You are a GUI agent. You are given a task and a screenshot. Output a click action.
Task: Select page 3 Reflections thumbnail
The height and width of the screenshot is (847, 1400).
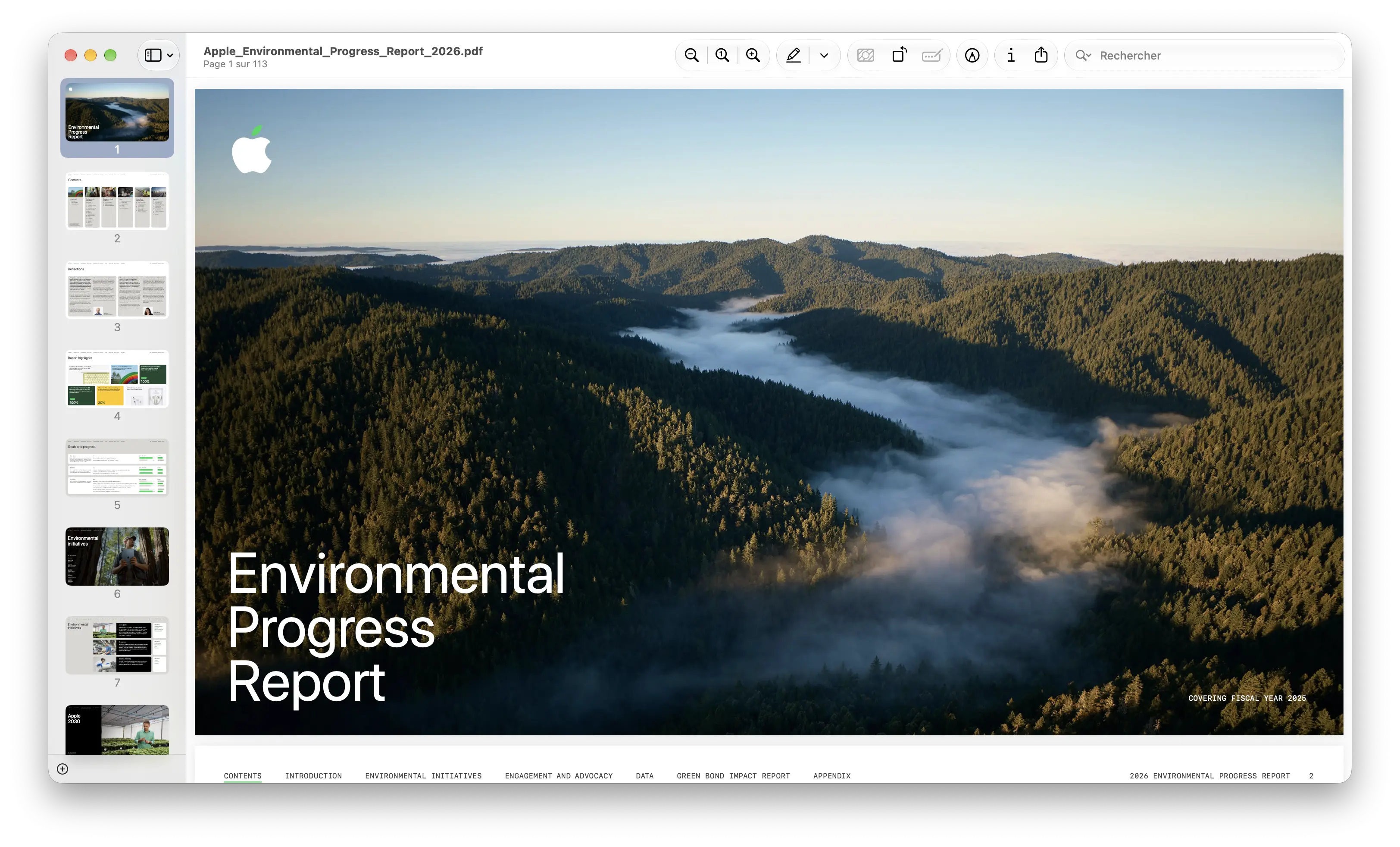pyautogui.click(x=117, y=290)
